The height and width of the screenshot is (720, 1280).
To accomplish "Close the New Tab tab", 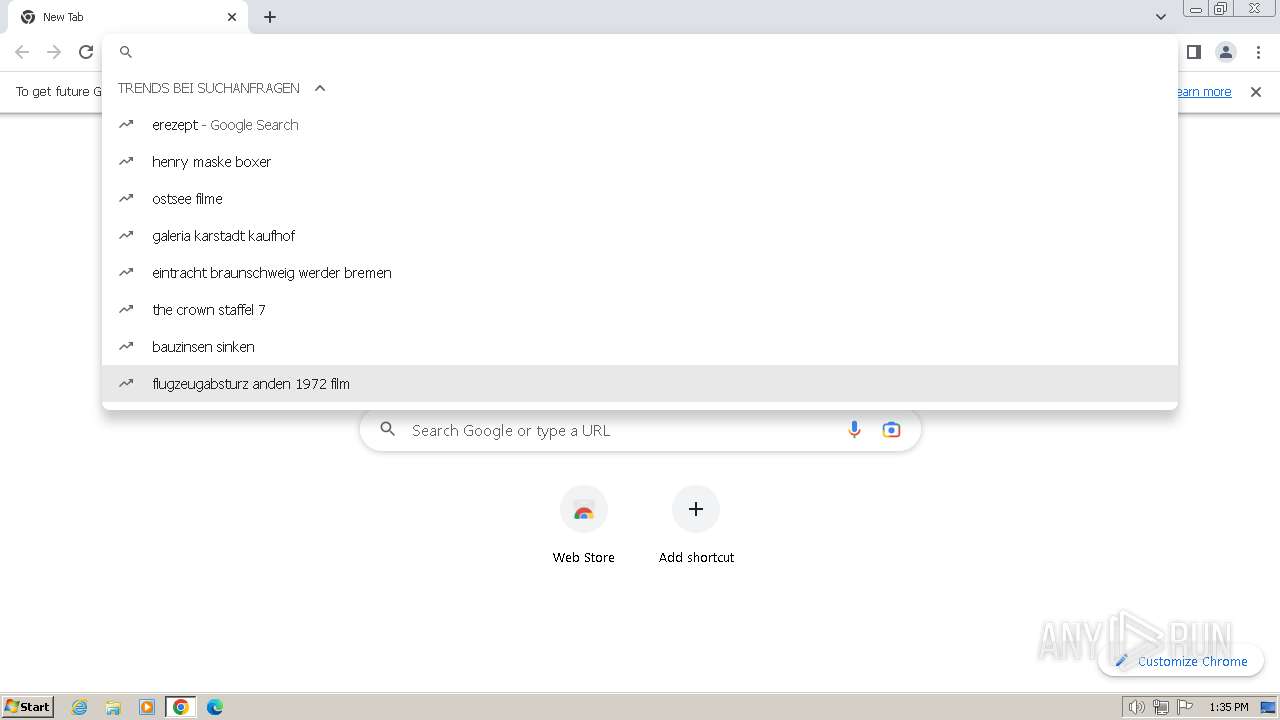I will click(232, 17).
